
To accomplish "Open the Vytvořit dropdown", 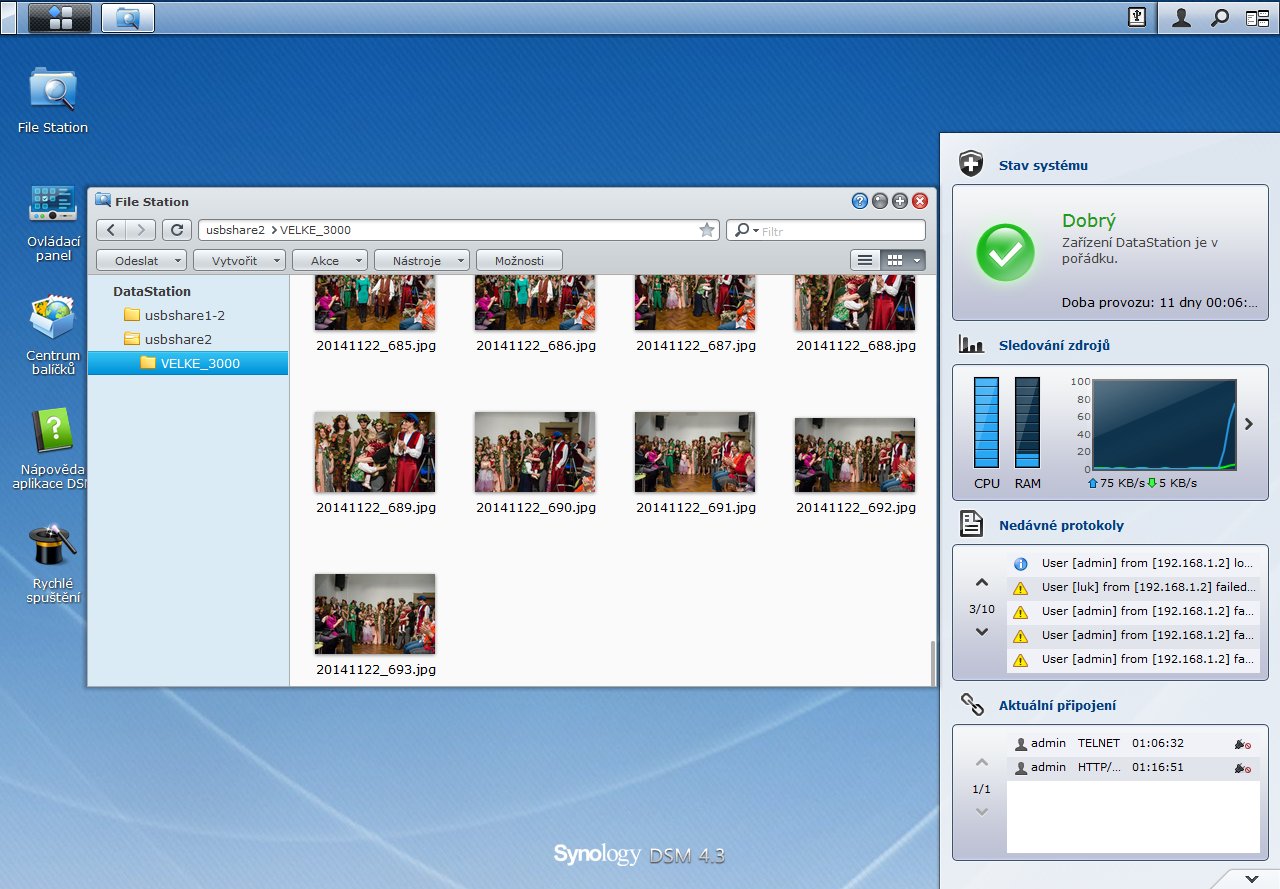I will pos(239,260).
